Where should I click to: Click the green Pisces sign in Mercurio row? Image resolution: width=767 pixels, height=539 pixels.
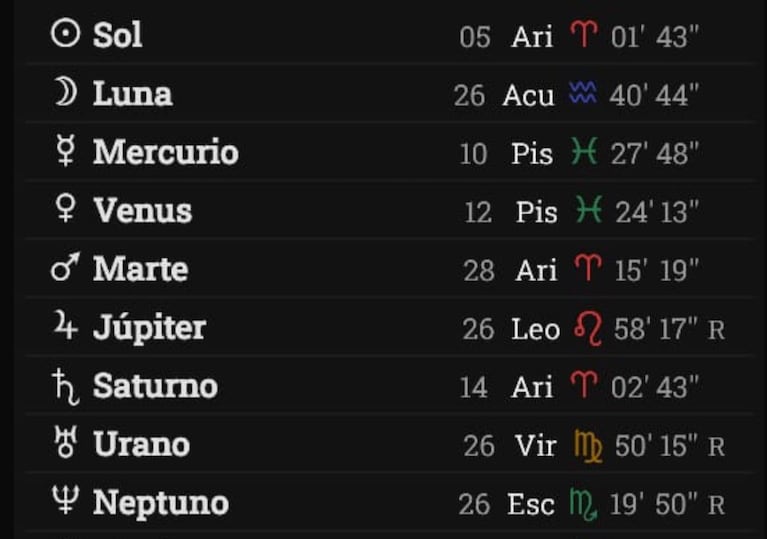pos(583,153)
